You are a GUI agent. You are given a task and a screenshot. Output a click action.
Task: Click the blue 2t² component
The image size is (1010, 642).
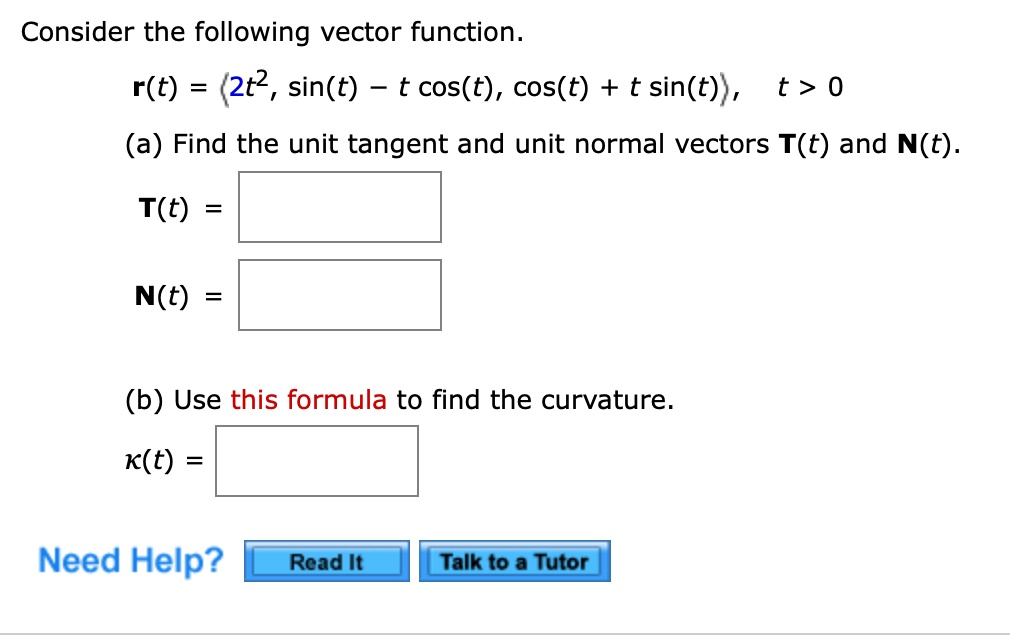coord(248,84)
